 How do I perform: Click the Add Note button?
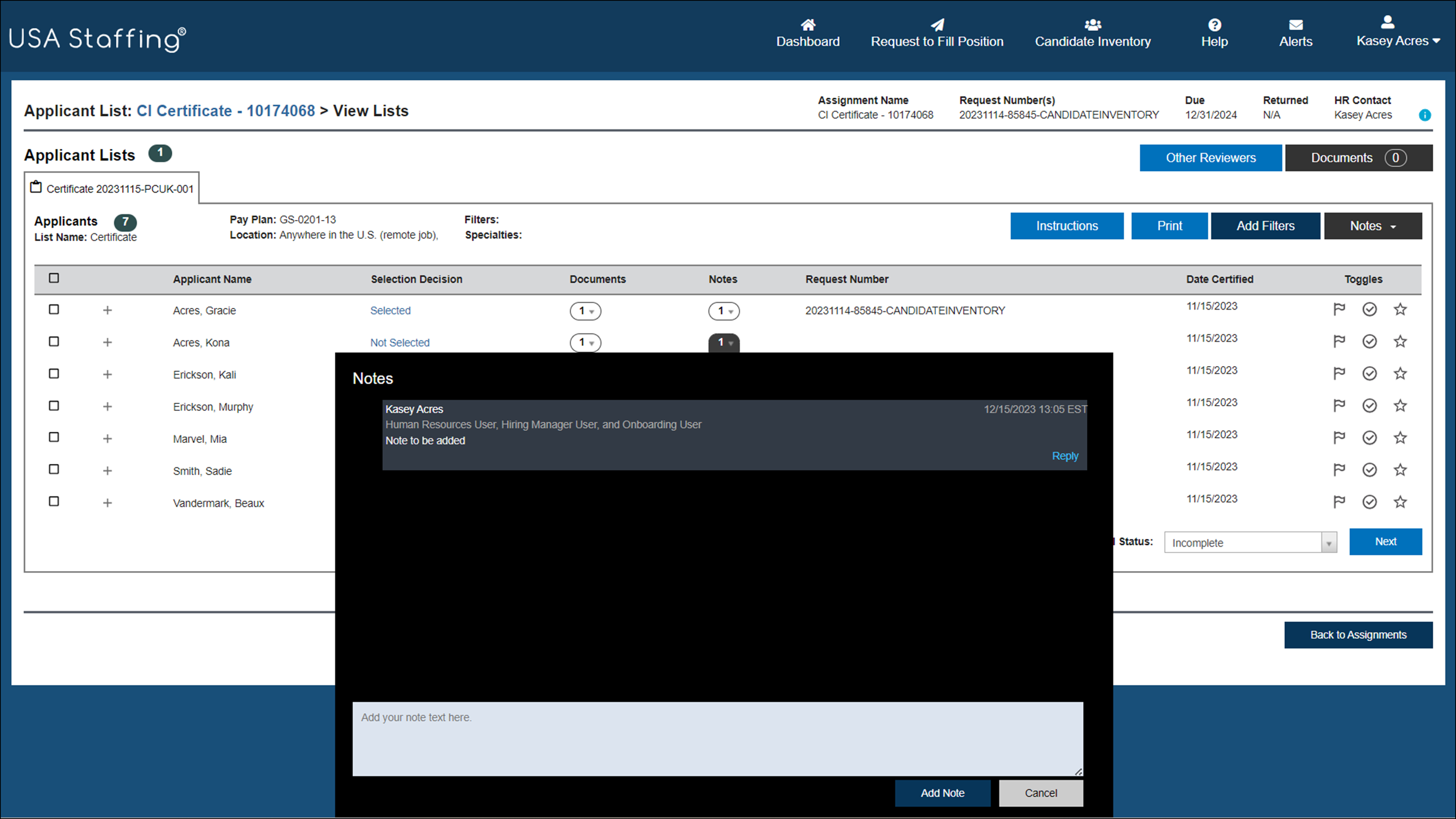(942, 793)
